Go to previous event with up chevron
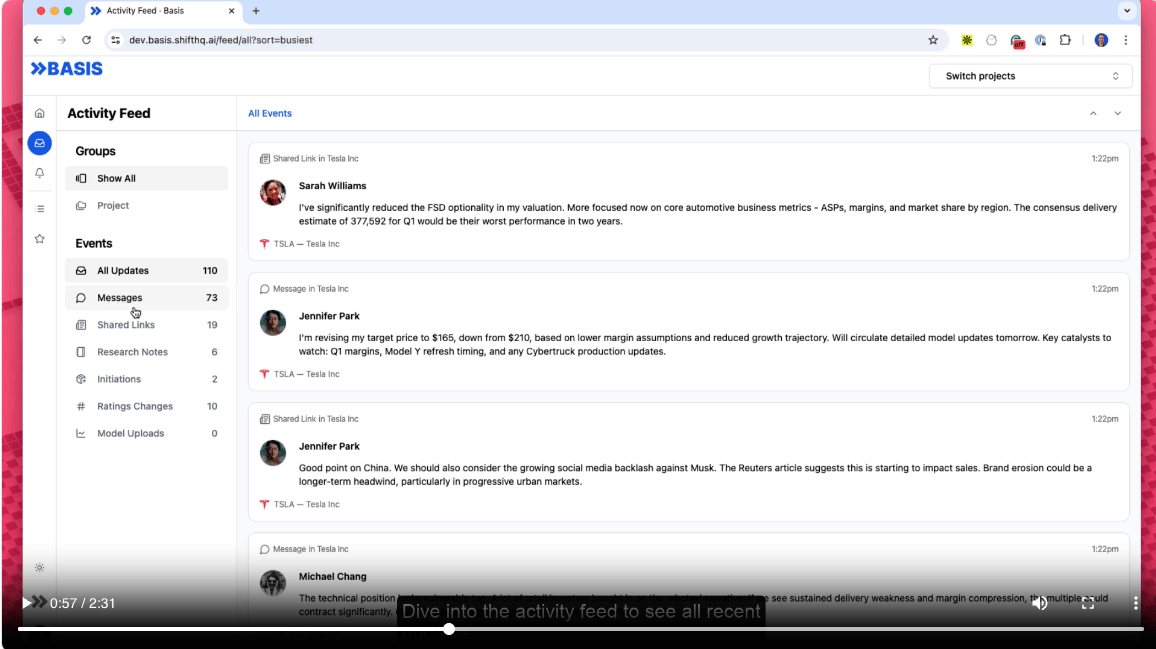The image size is (1156, 649). click(1093, 114)
